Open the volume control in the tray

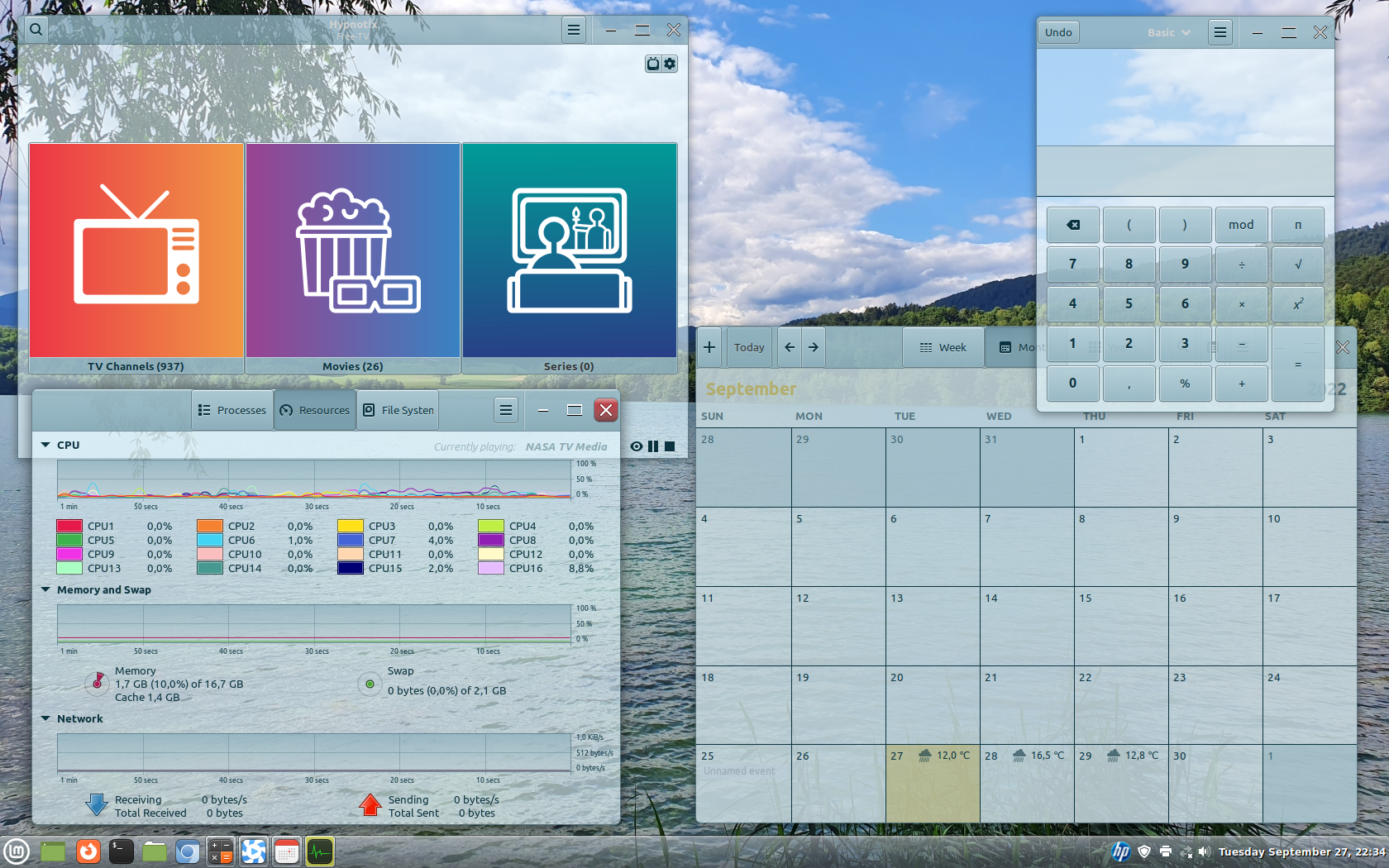coord(1204,851)
